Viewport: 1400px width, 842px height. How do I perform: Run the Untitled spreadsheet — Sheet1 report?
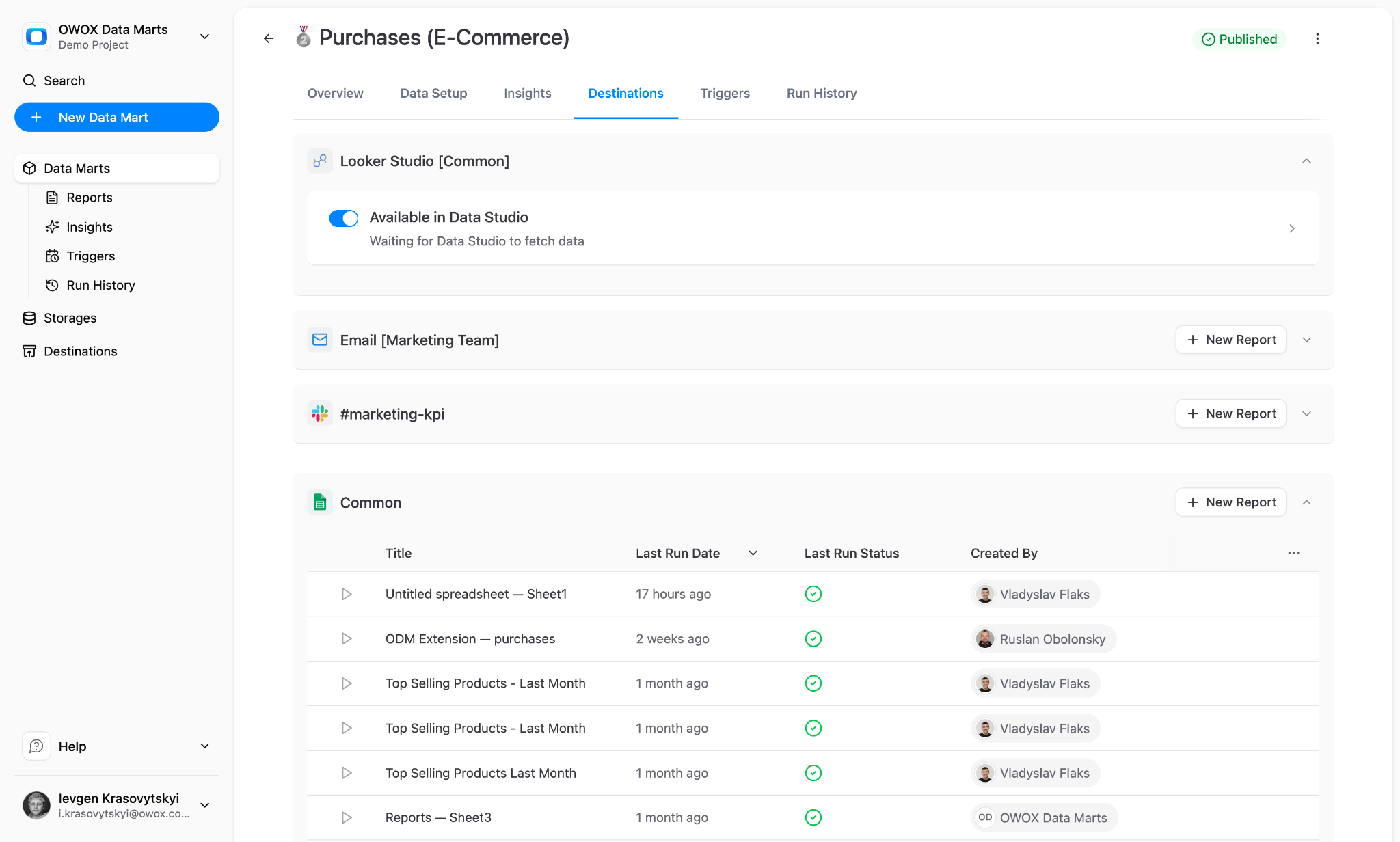click(x=347, y=594)
